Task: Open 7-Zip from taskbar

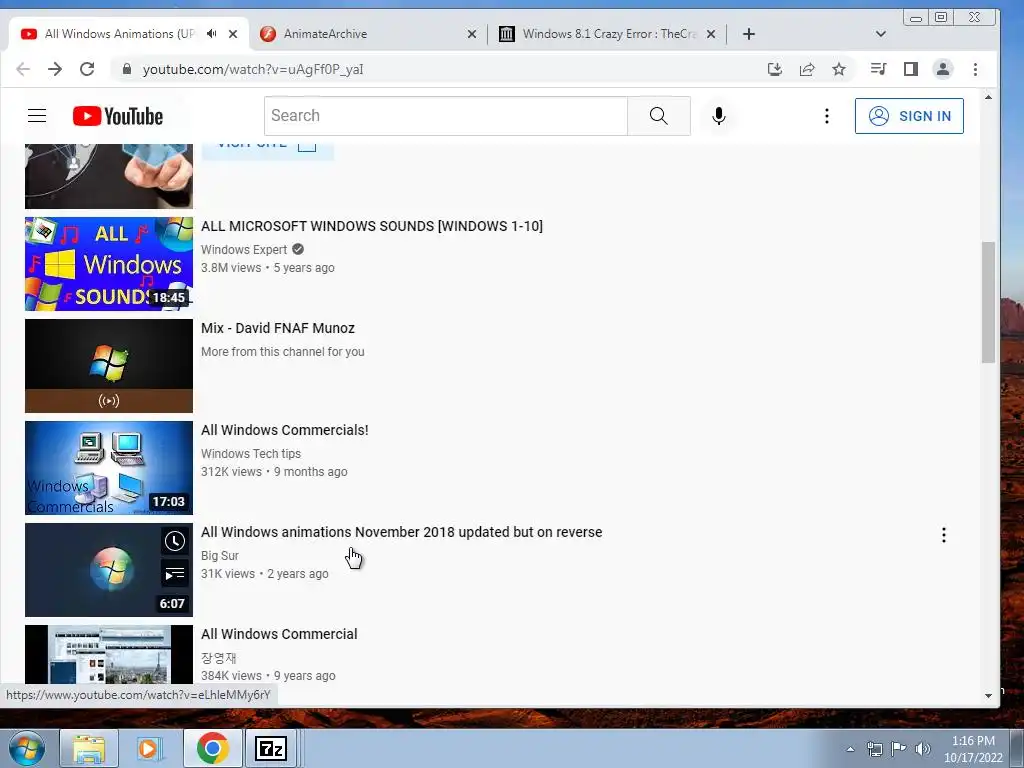Action: pyautogui.click(x=271, y=748)
